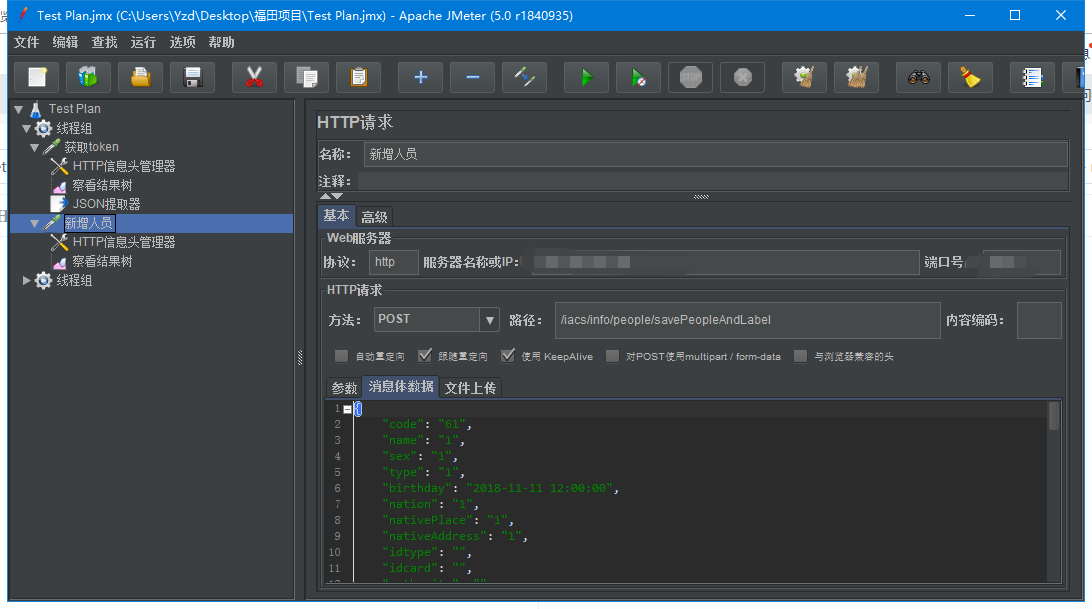Screen dimensions: 1092x609
Task: Create a new test plan via toolbar icon
Action: click(37, 77)
